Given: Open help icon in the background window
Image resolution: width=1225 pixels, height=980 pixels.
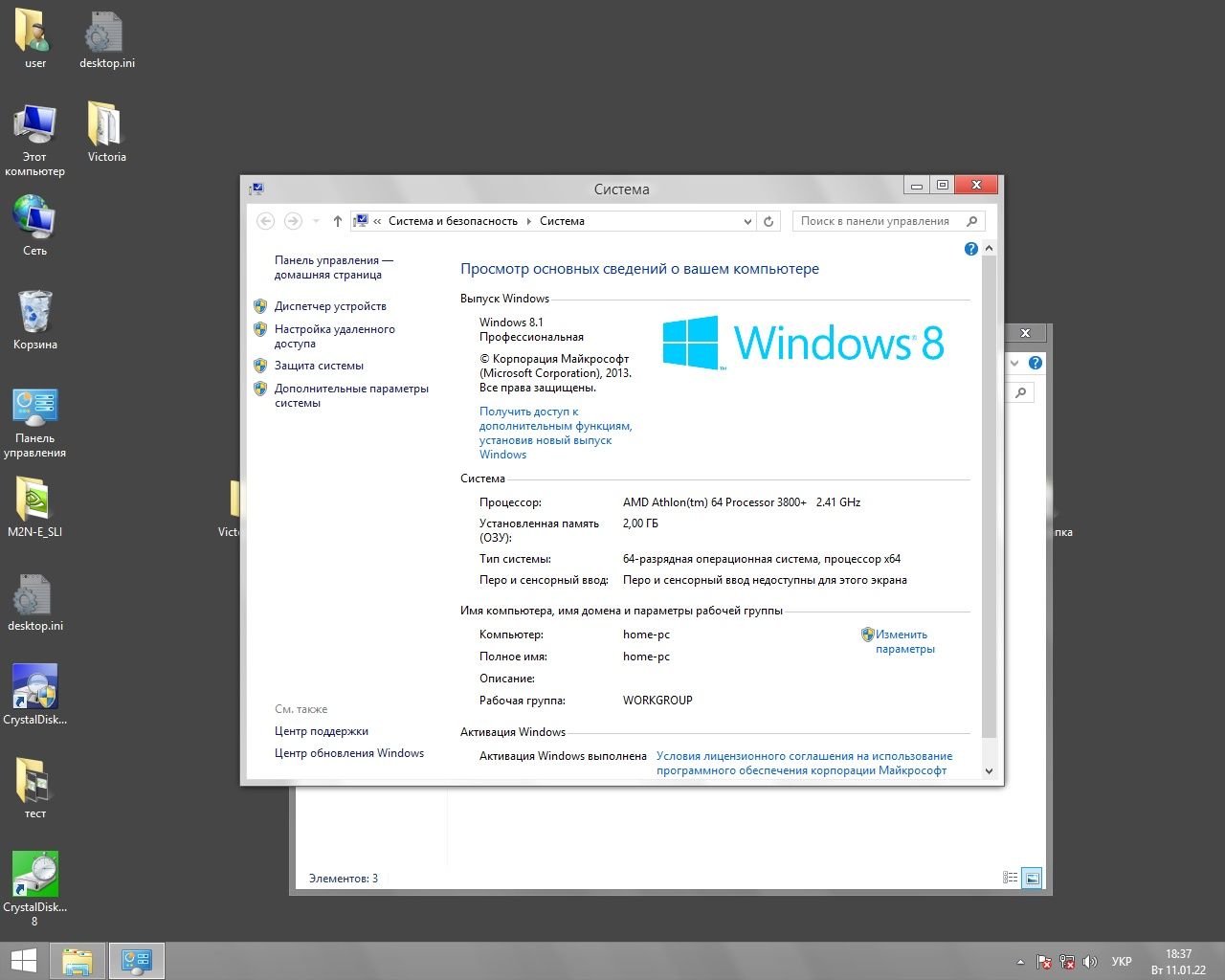Looking at the screenshot, I should [1035, 364].
